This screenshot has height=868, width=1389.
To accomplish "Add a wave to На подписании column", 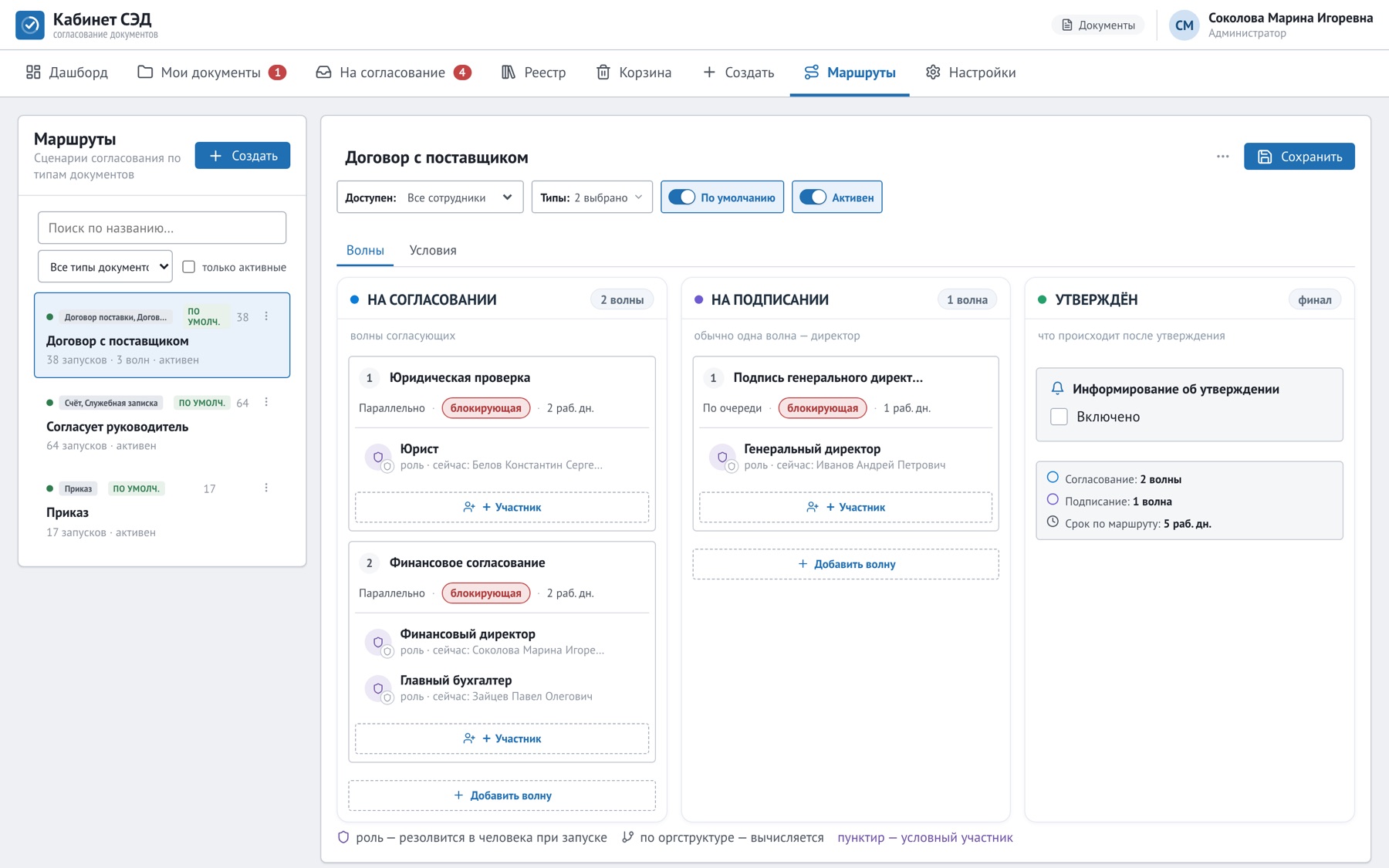I will (x=846, y=564).
